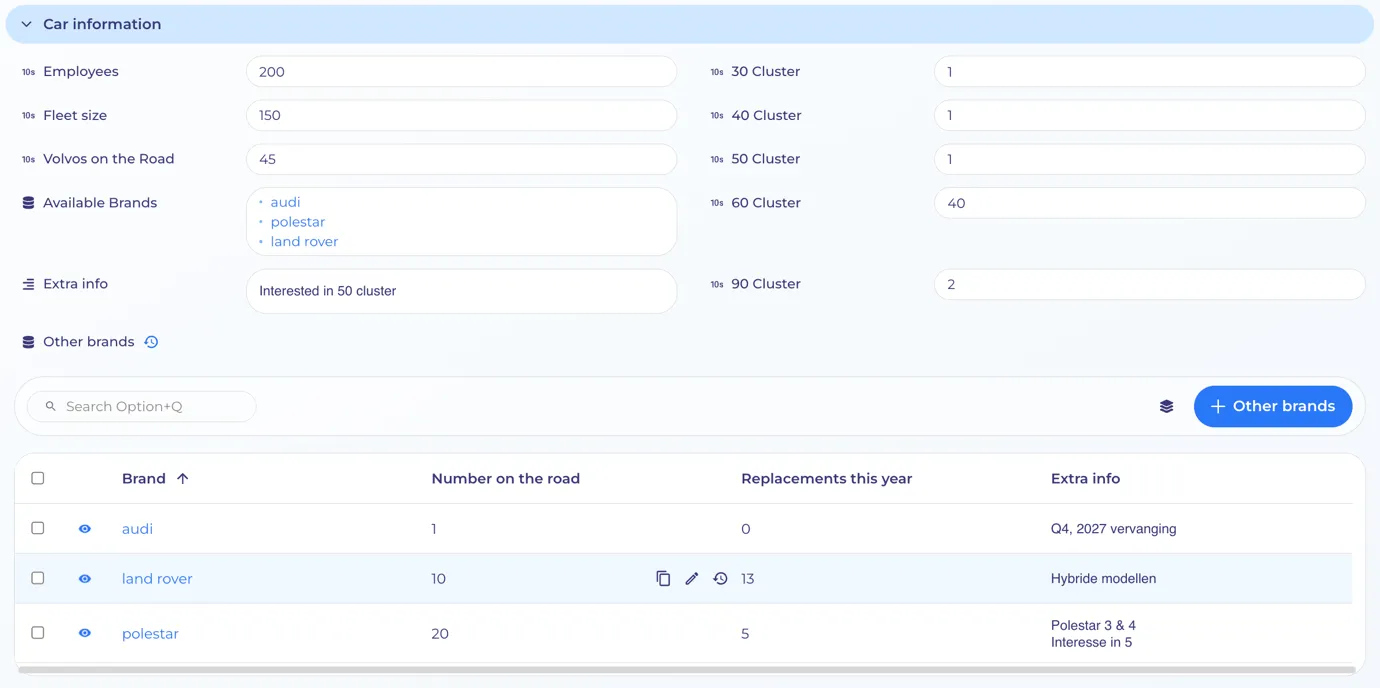Click the Extra info text-lines icon
Screen dimensions: 1380x688
(x=28, y=284)
